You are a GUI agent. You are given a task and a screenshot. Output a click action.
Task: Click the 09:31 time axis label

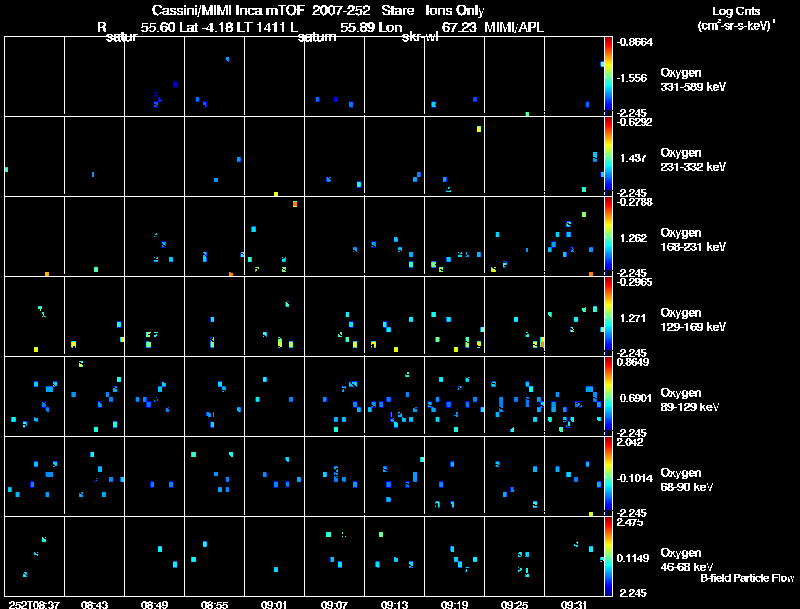(x=574, y=604)
